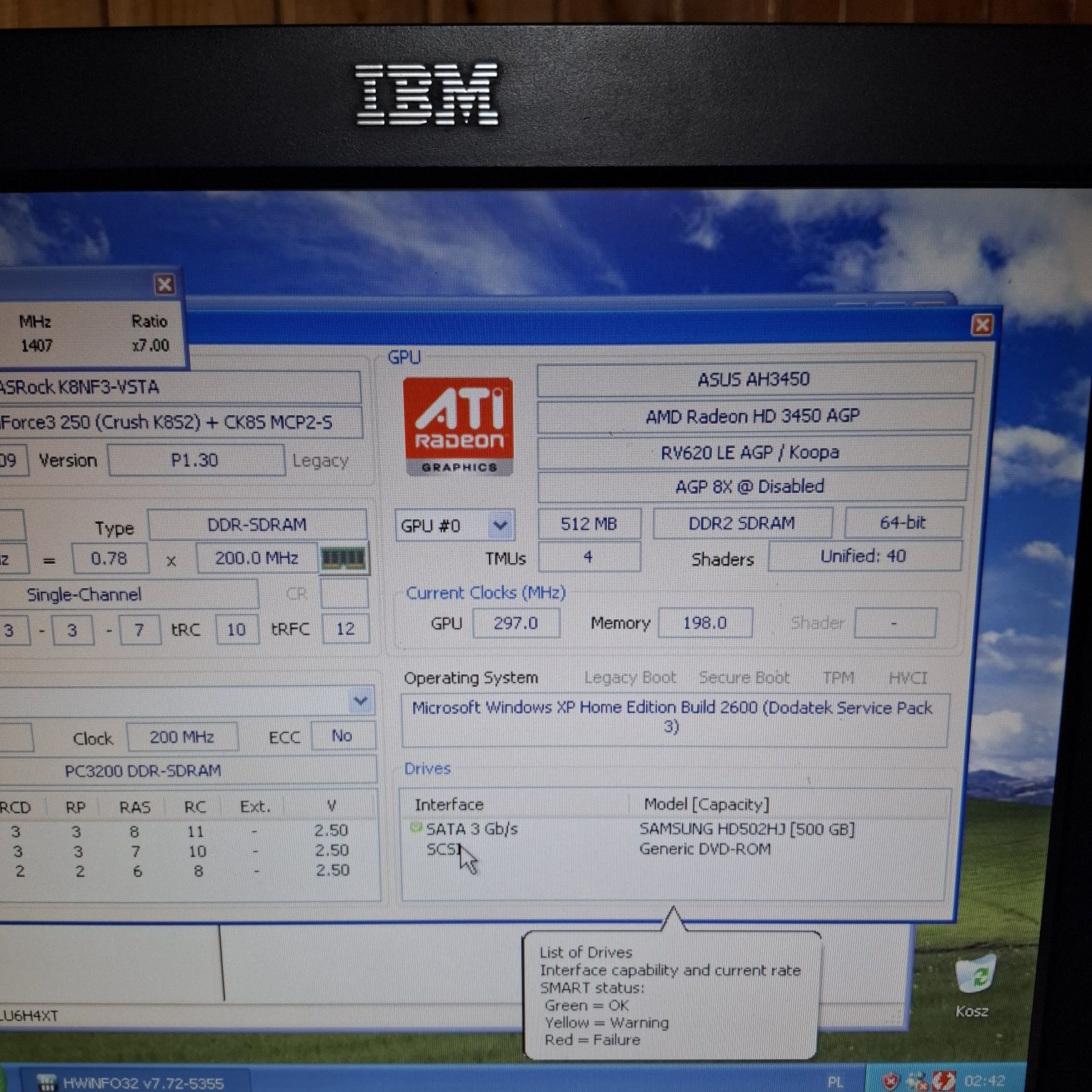Image resolution: width=1092 pixels, height=1092 pixels.
Task: Expand the memory module dropdown above Clock
Action: pos(360,701)
